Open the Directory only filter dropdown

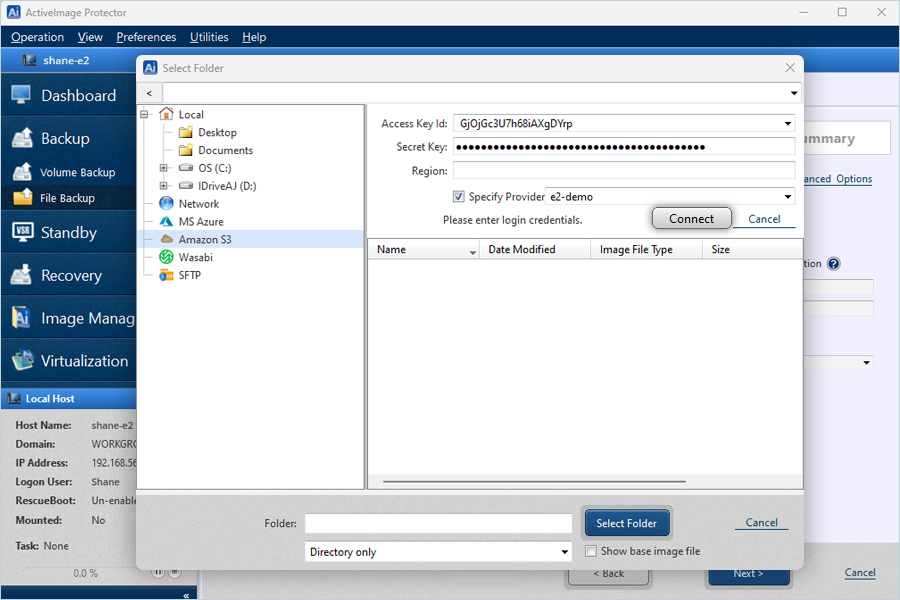(x=565, y=552)
